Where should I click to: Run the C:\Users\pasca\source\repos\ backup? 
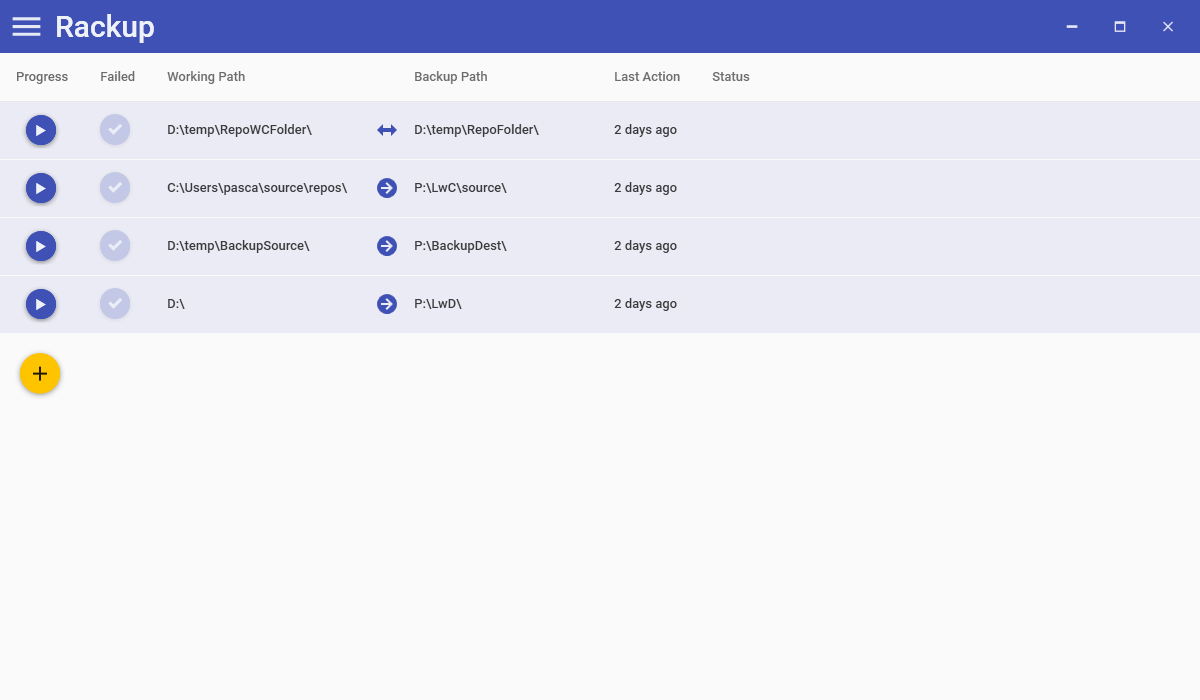(x=41, y=188)
